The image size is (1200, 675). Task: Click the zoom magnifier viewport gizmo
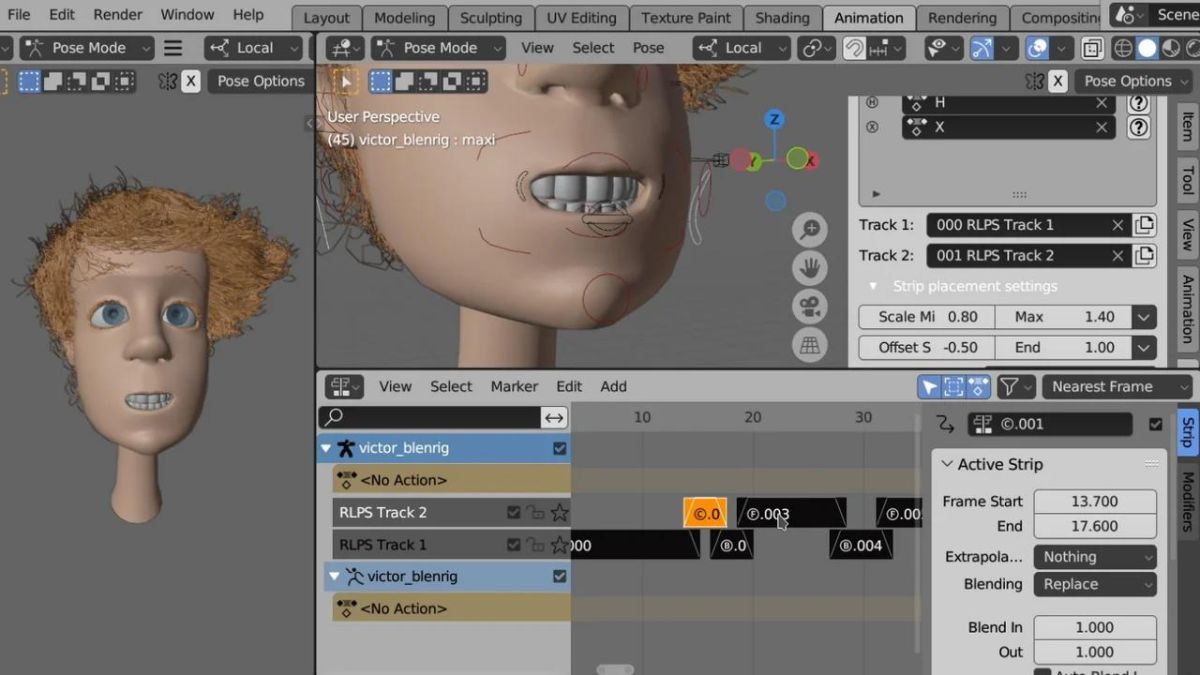click(x=809, y=230)
